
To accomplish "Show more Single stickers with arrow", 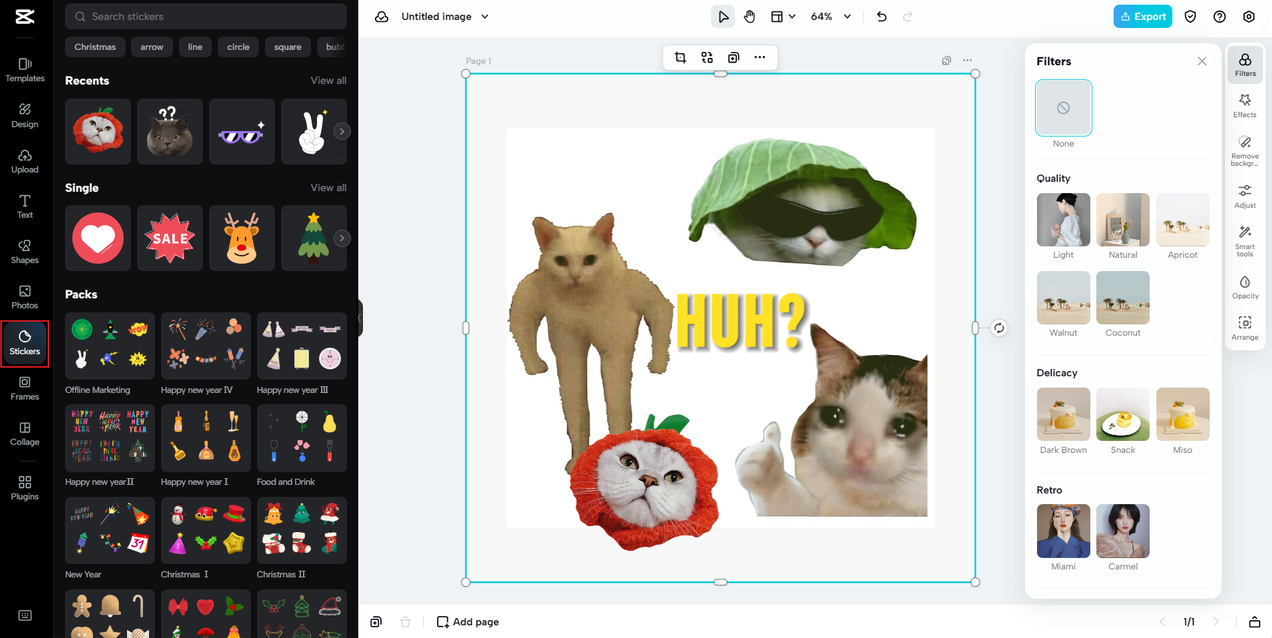I will 342,238.
